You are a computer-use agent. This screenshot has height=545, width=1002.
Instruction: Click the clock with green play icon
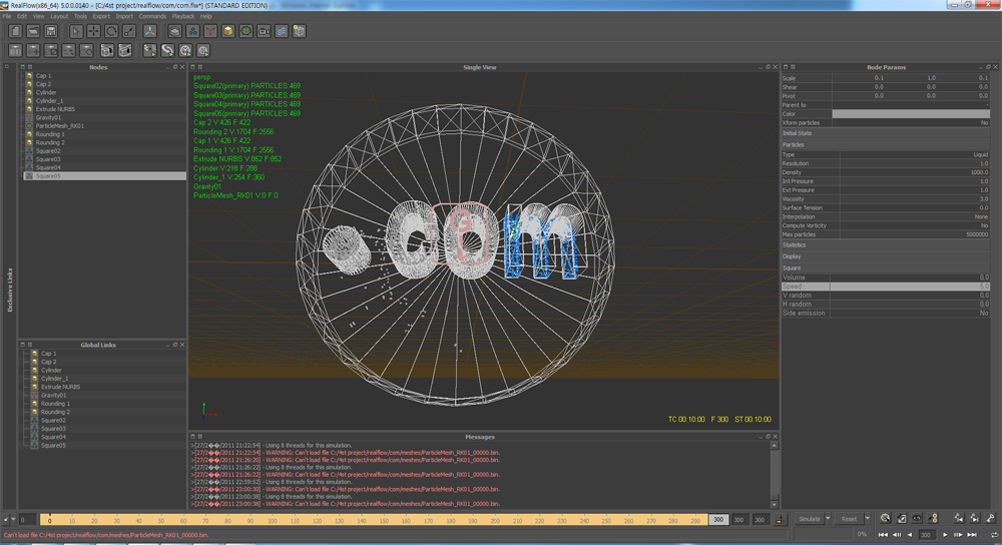185,50
